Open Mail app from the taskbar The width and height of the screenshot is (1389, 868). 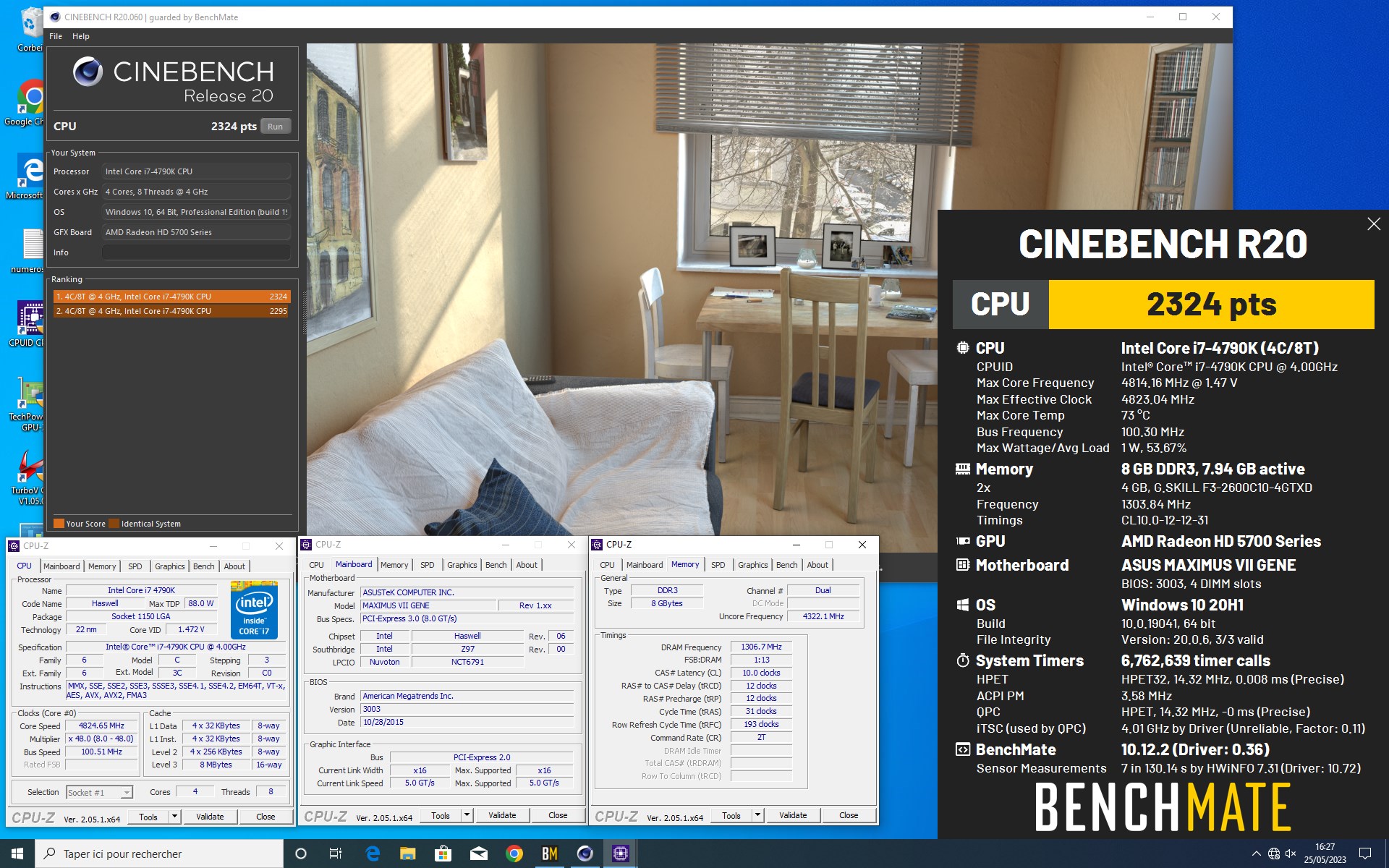(x=478, y=854)
